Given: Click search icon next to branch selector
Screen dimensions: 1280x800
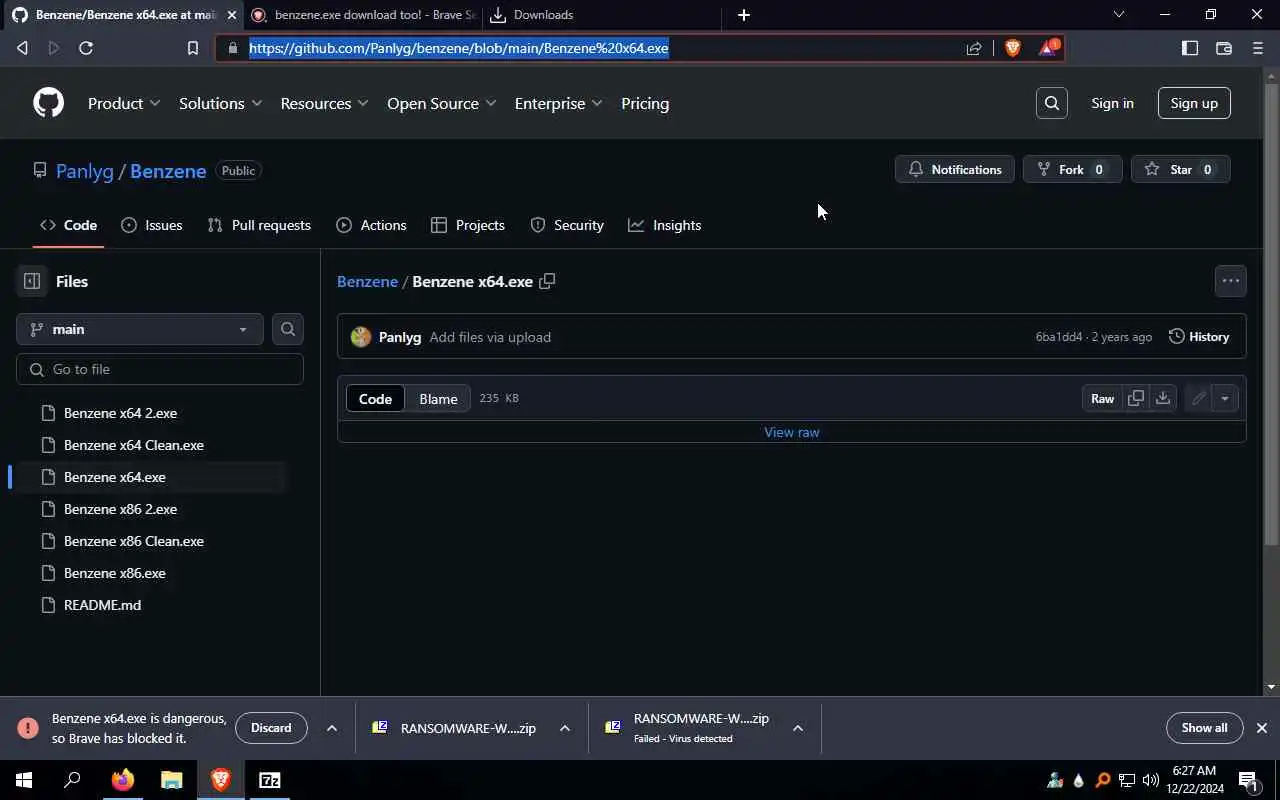Looking at the screenshot, I should click(x=288, y=329).
